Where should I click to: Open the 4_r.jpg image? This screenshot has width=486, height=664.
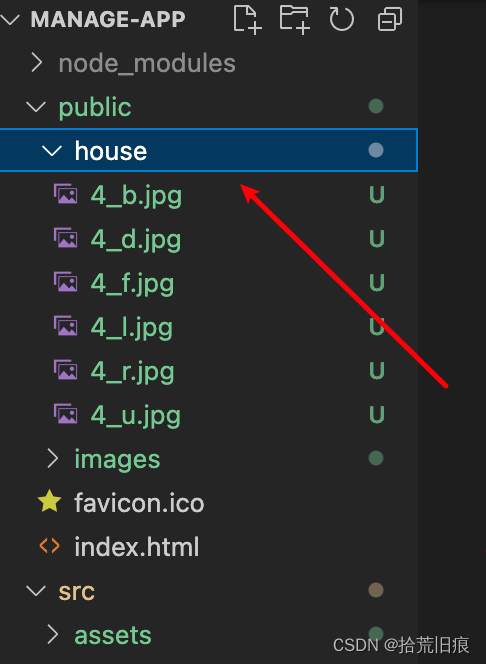(x=132, y=372)
